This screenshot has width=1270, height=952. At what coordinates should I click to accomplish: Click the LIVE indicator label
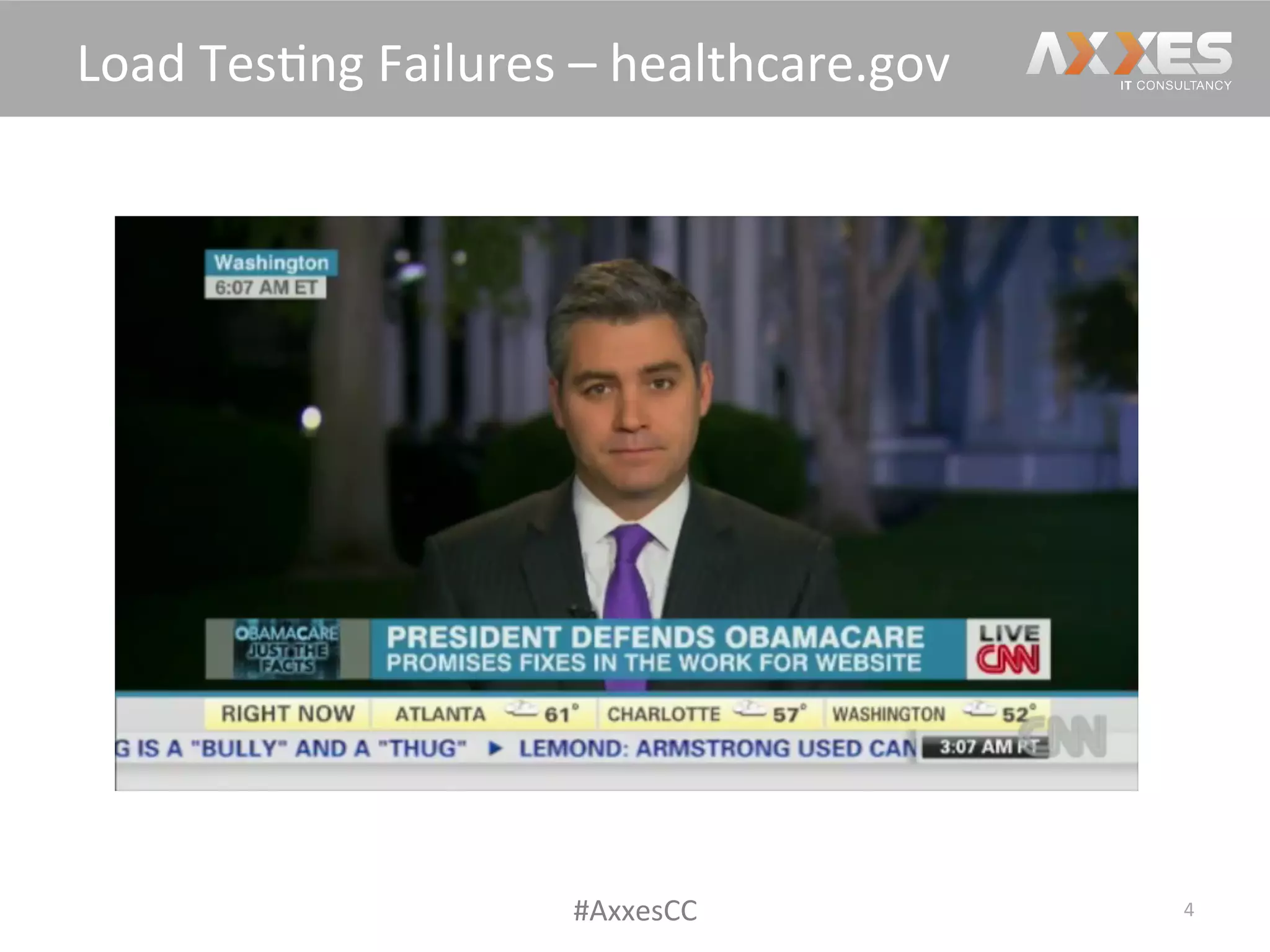pyautogui.click(x=1009, y=633)
